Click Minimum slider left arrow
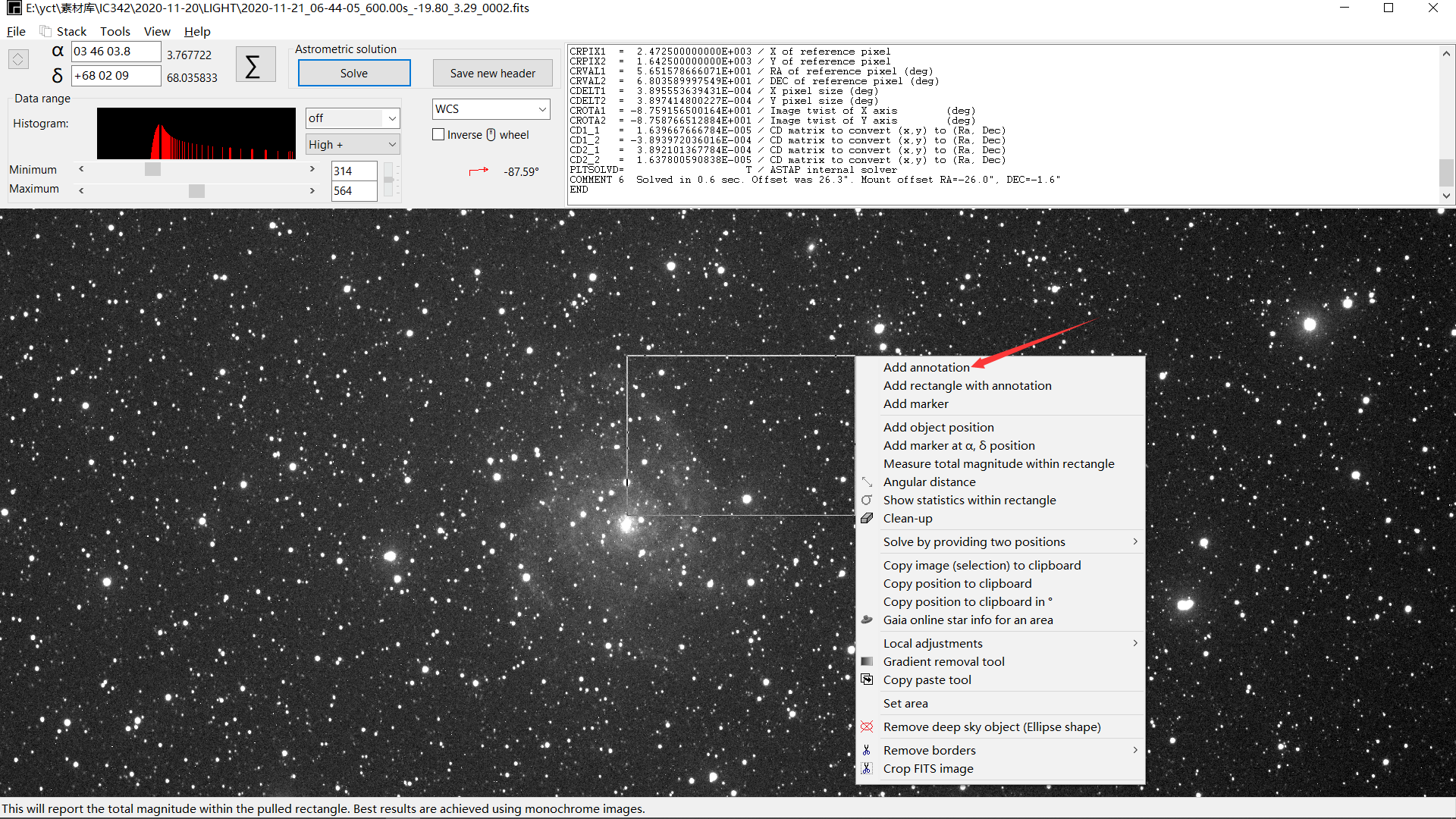The image size is (1456, 819). tap(81, 168)
